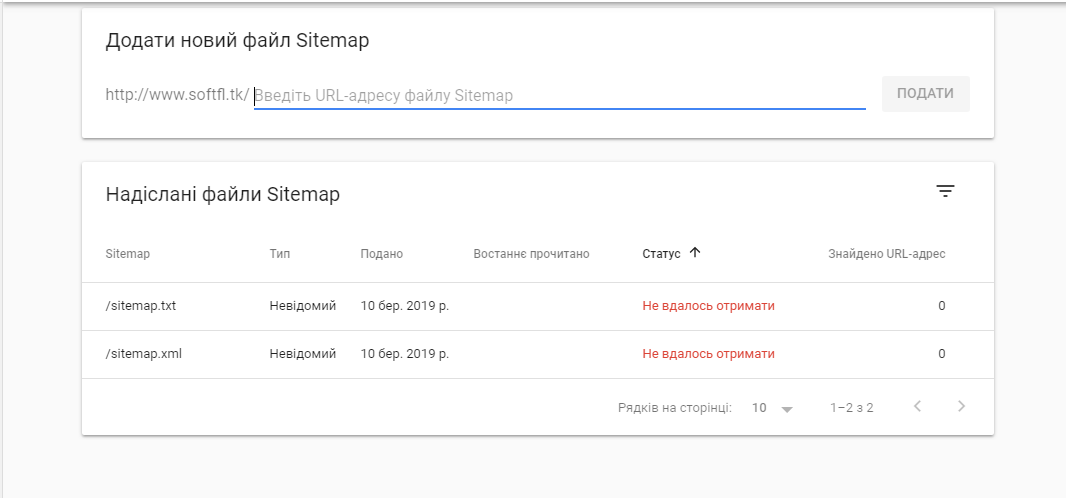The height and width of the screenshot is (498, 1066).
Task: Focus the Sitemap URL input field
Action: point(558,96)
